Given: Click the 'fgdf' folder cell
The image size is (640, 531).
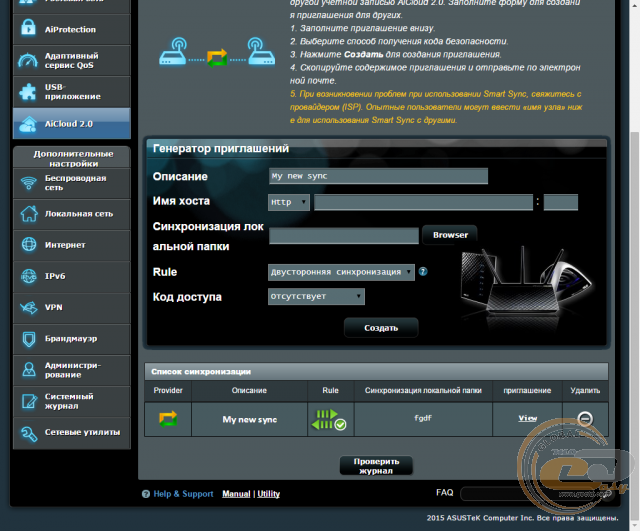Looking at the screenshot, I should [x=423, y=419].
